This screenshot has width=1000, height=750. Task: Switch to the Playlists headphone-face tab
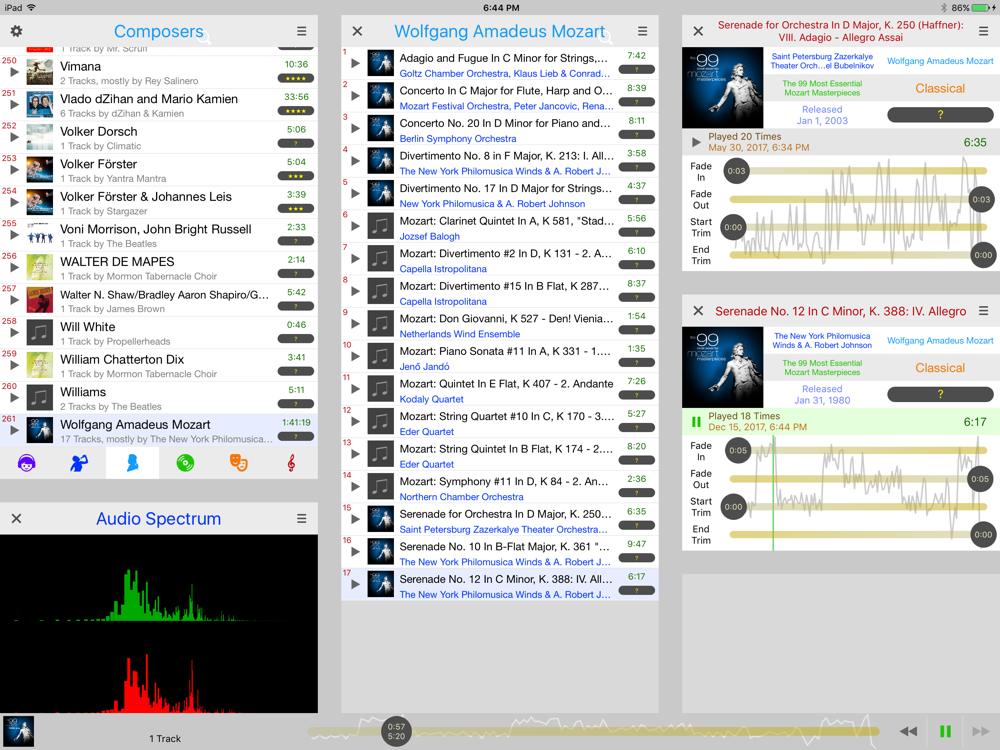(x=26, y=463)
